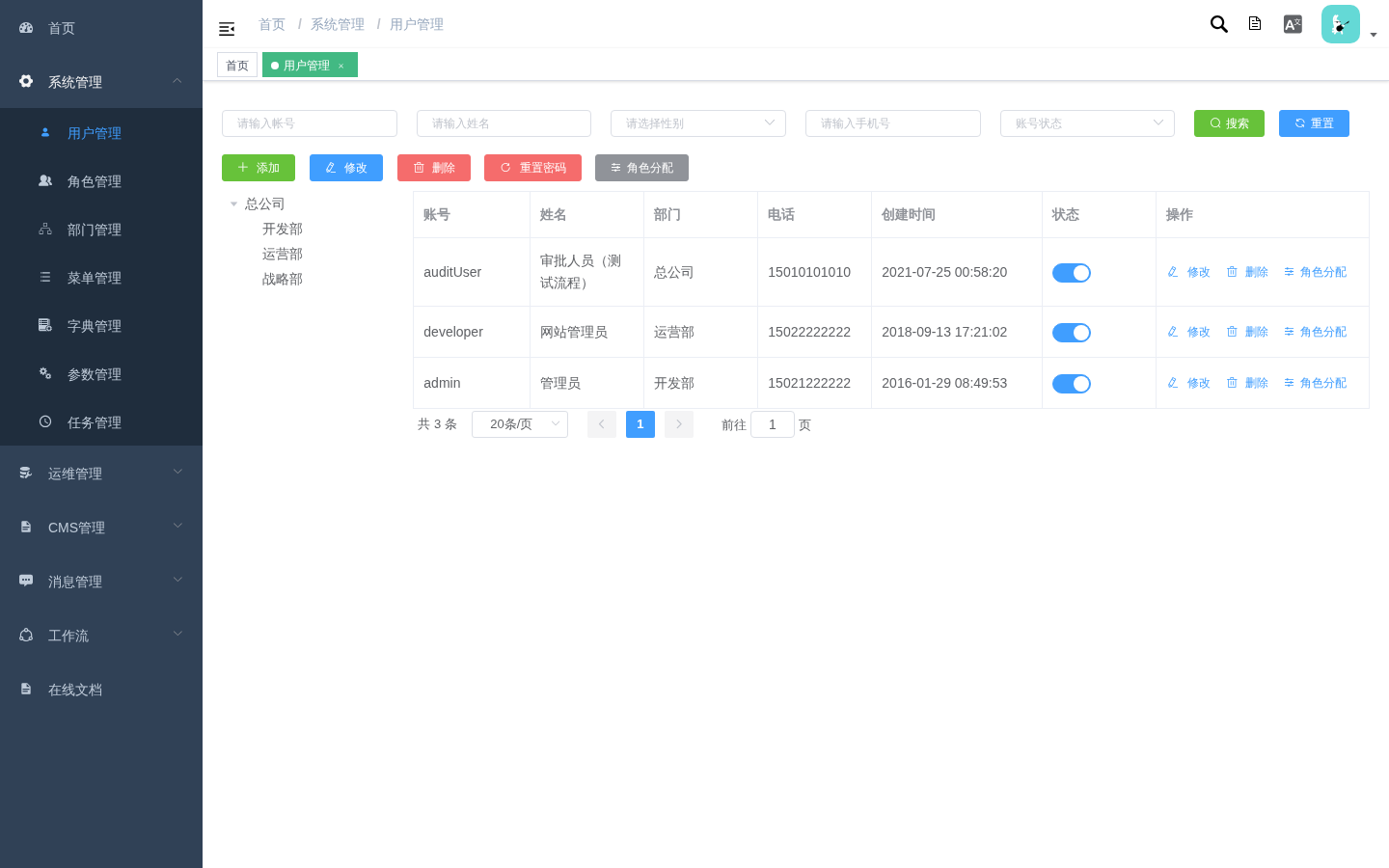Click 修改 in the auditUser row

coord(1188,272)
